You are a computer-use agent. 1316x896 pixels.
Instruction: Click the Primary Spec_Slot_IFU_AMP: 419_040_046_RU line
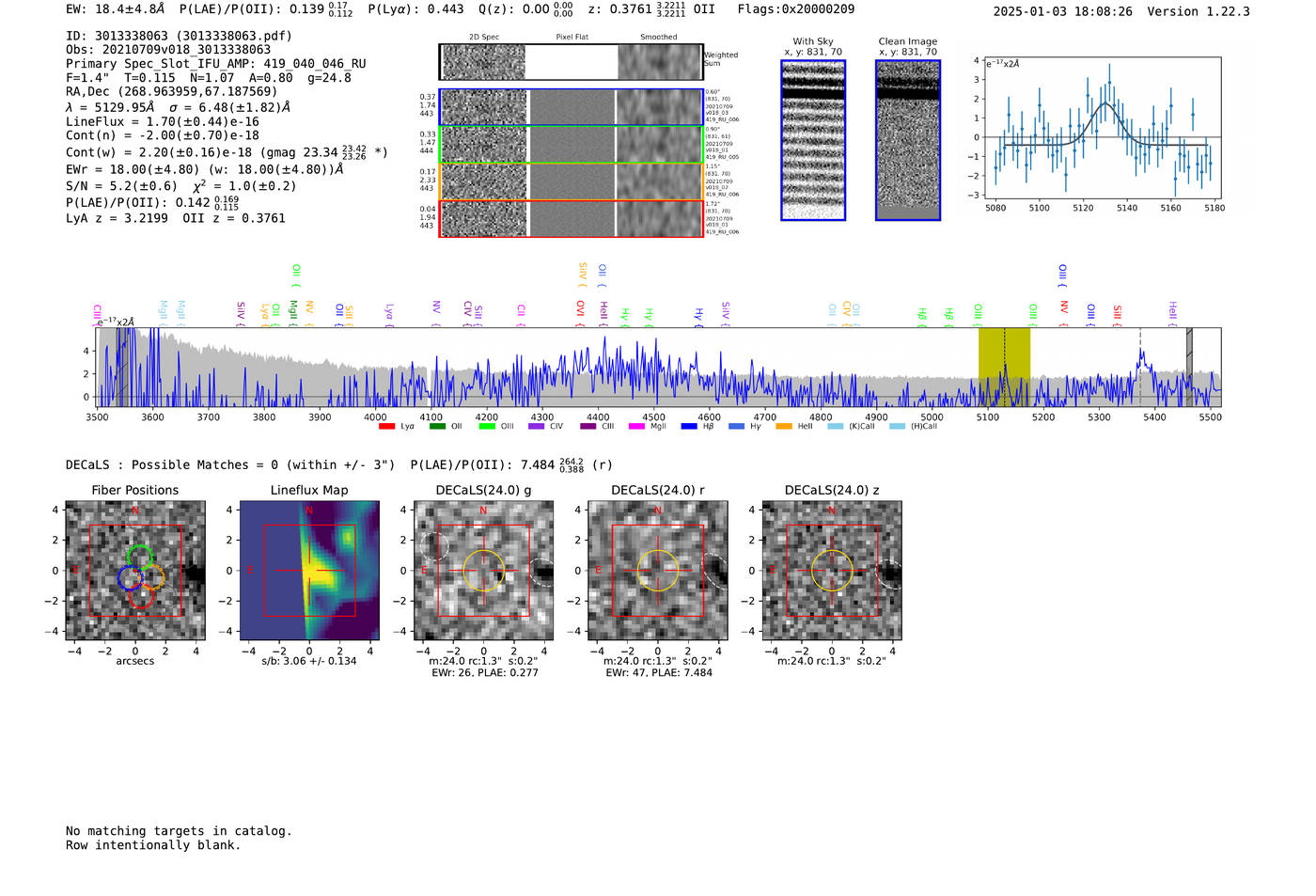[x=216, y=64]
